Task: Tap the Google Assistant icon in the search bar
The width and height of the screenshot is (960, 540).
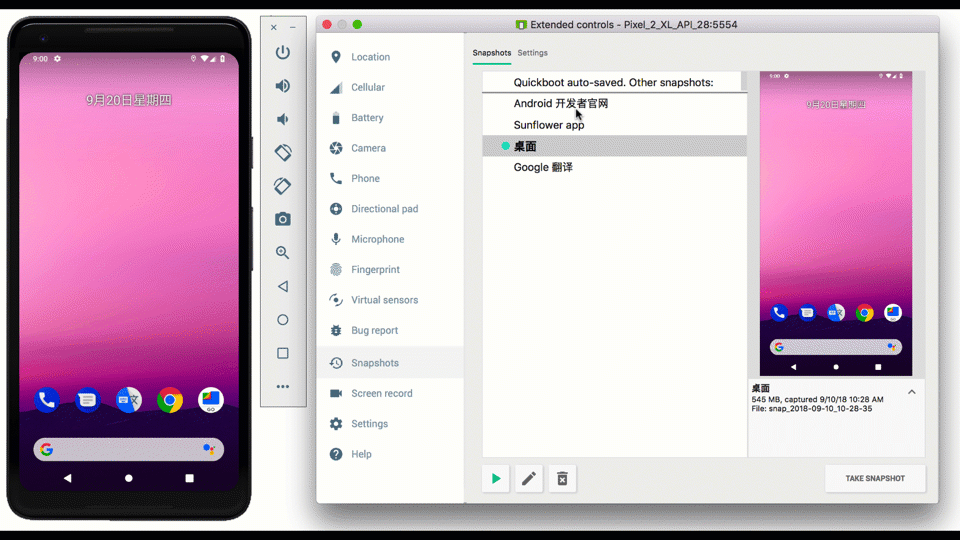Action: tap(208, 449)
